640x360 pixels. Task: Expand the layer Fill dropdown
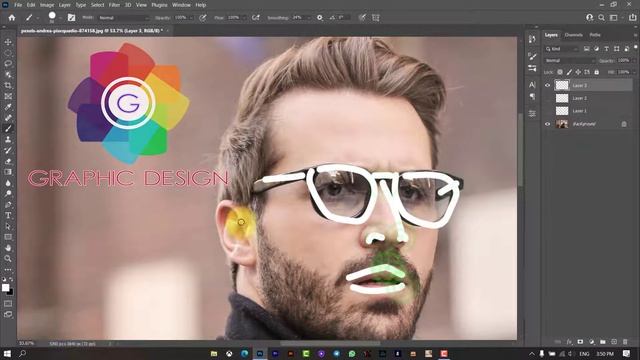click(634, 72)
